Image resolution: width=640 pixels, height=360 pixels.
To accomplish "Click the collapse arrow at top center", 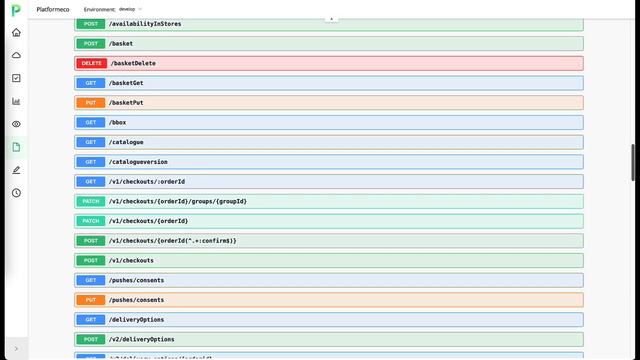I will point(331,20).
